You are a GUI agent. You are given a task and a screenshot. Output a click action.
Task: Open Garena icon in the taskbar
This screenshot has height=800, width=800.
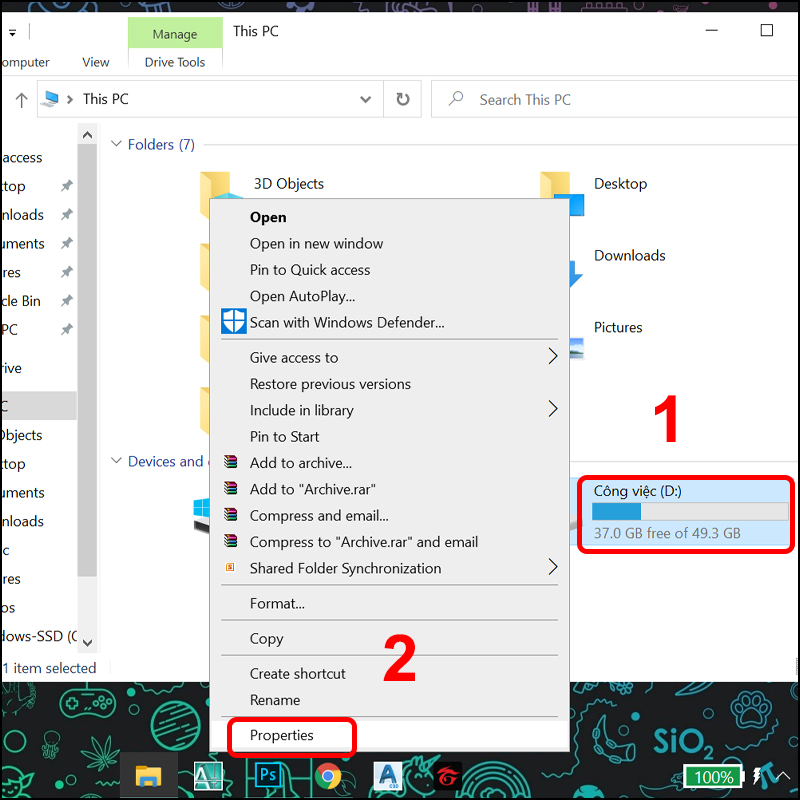(x=448, y=777)
